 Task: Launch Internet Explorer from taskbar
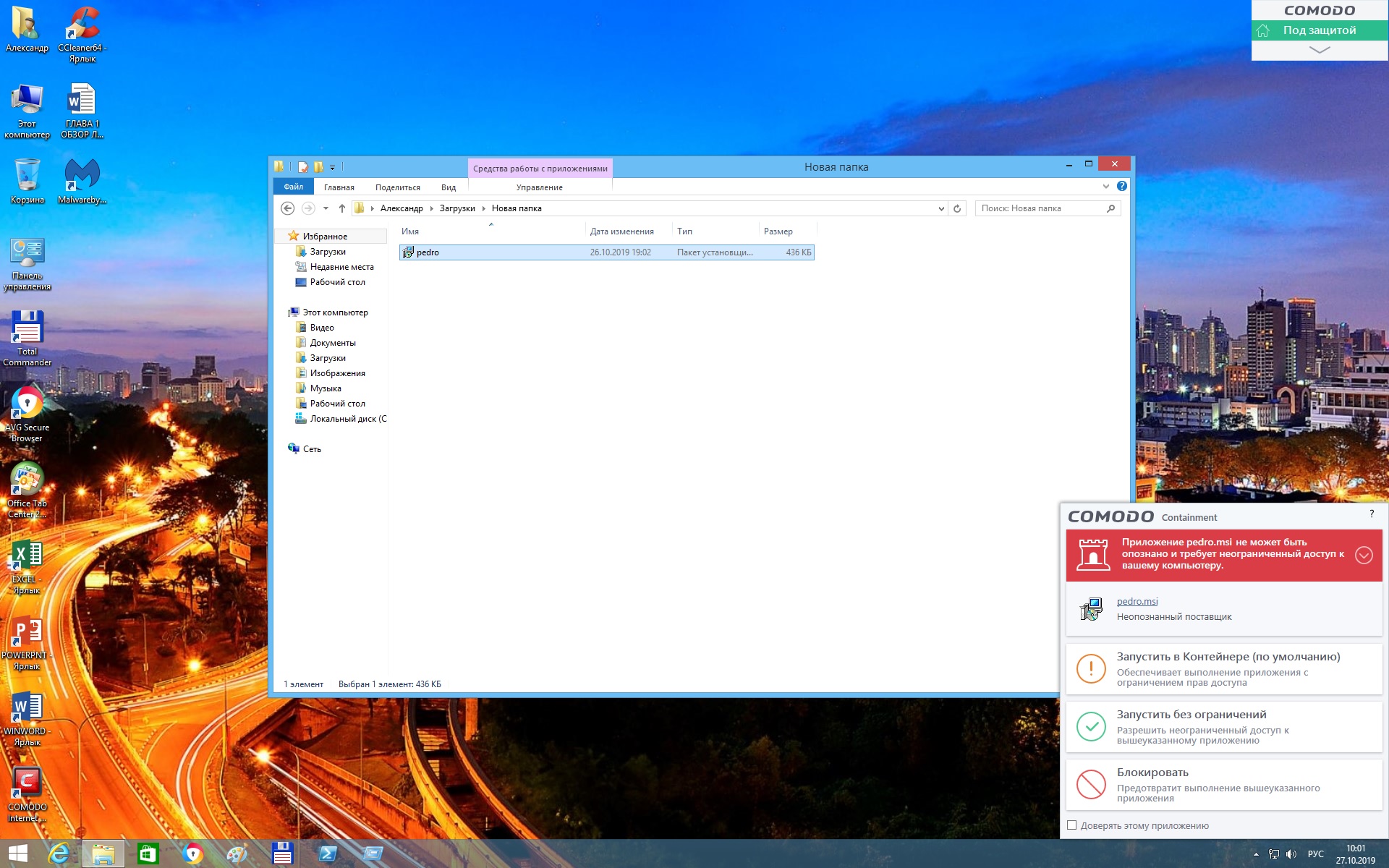click(59, 854)
